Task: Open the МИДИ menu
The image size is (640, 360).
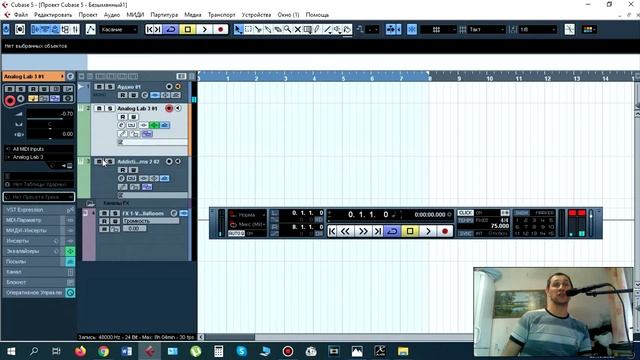Action: point(135,15)
